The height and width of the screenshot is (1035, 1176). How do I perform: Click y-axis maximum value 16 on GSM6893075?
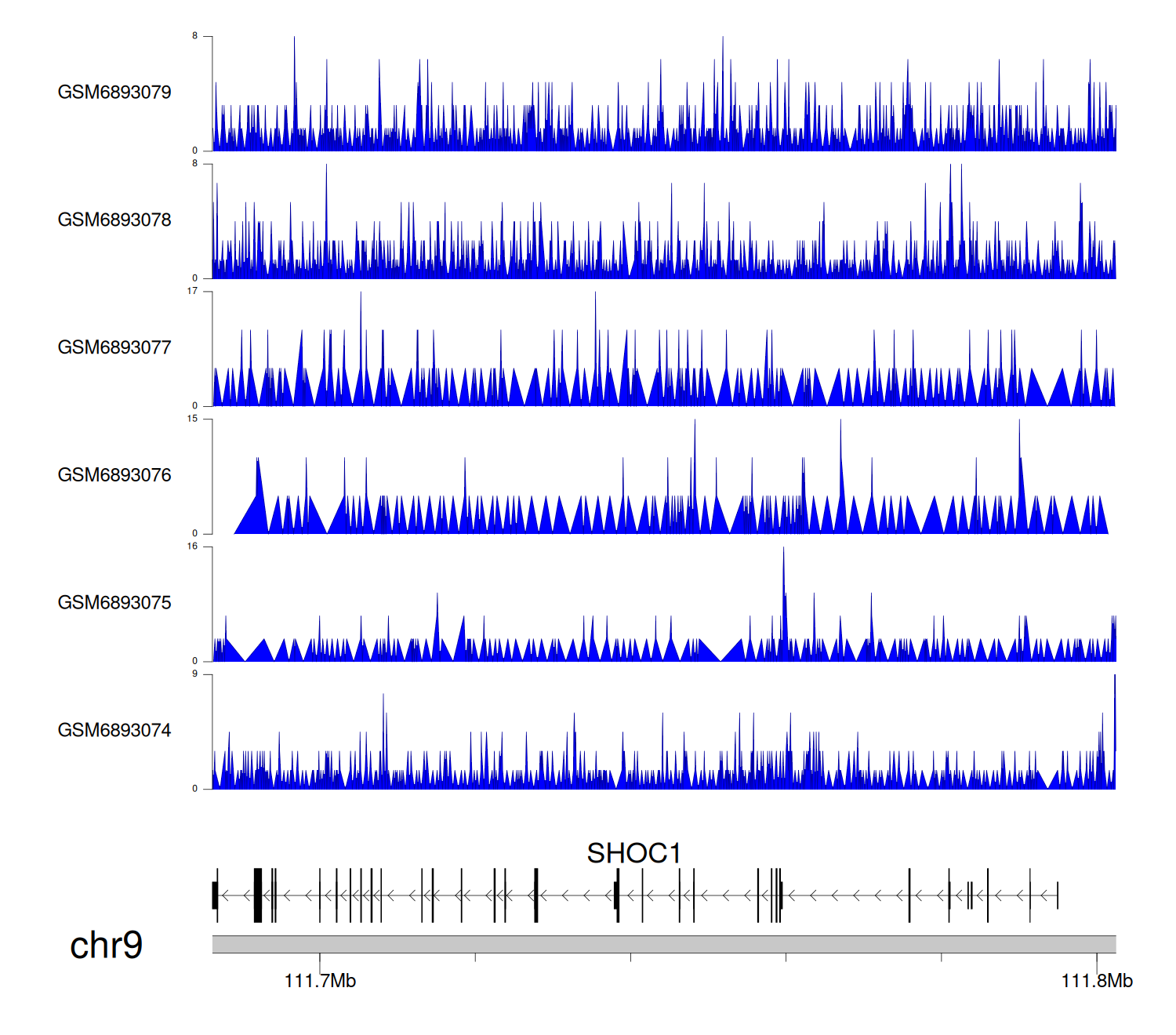click(x=192, y=547)
